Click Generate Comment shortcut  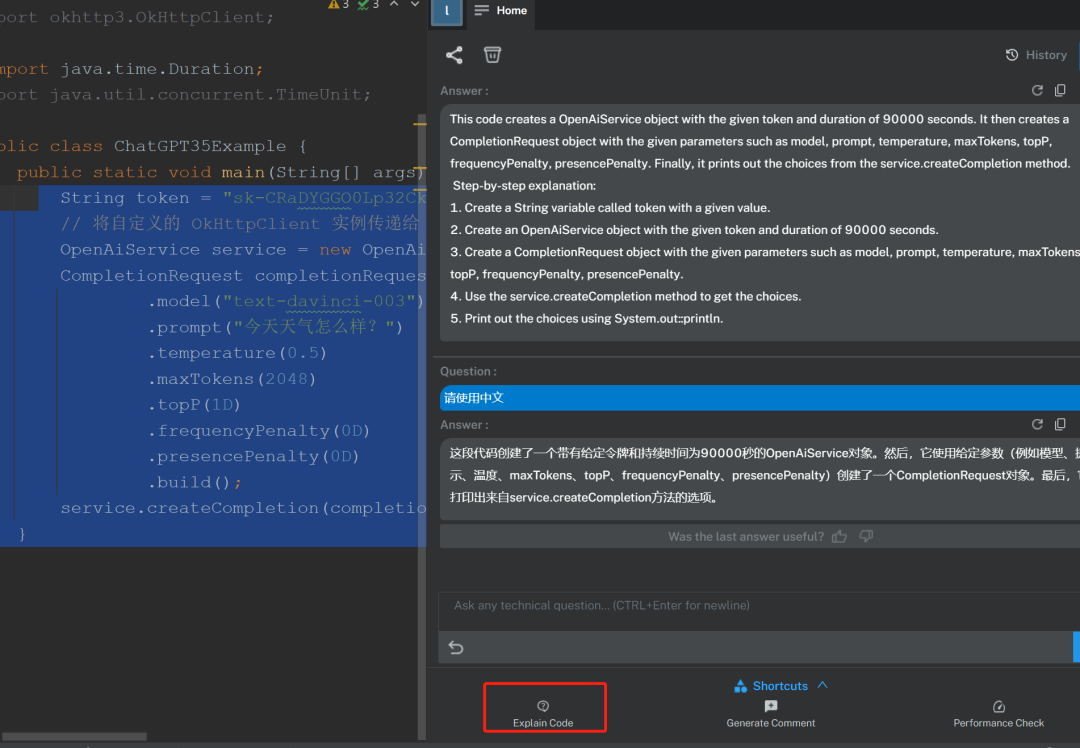point(771,714)
